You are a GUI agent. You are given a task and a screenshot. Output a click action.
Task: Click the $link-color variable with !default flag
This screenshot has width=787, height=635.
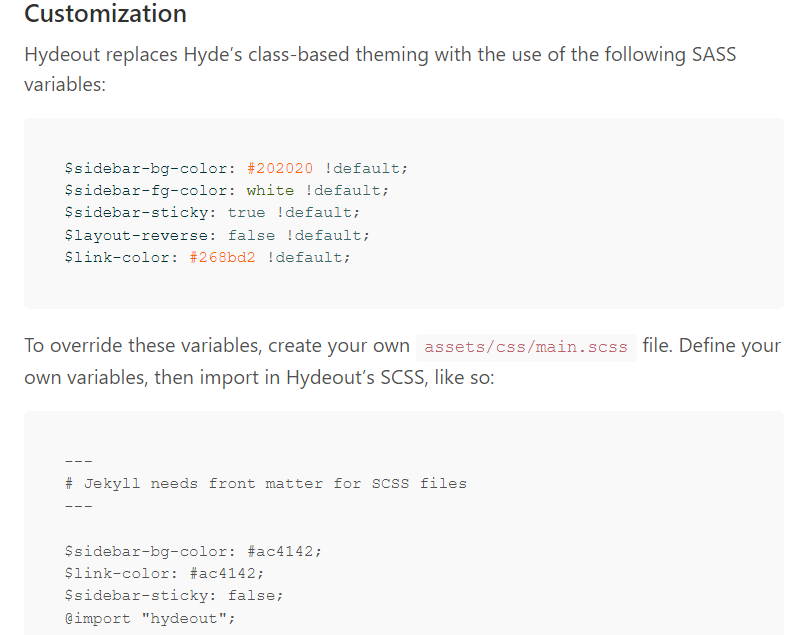(x=121, y=257)
